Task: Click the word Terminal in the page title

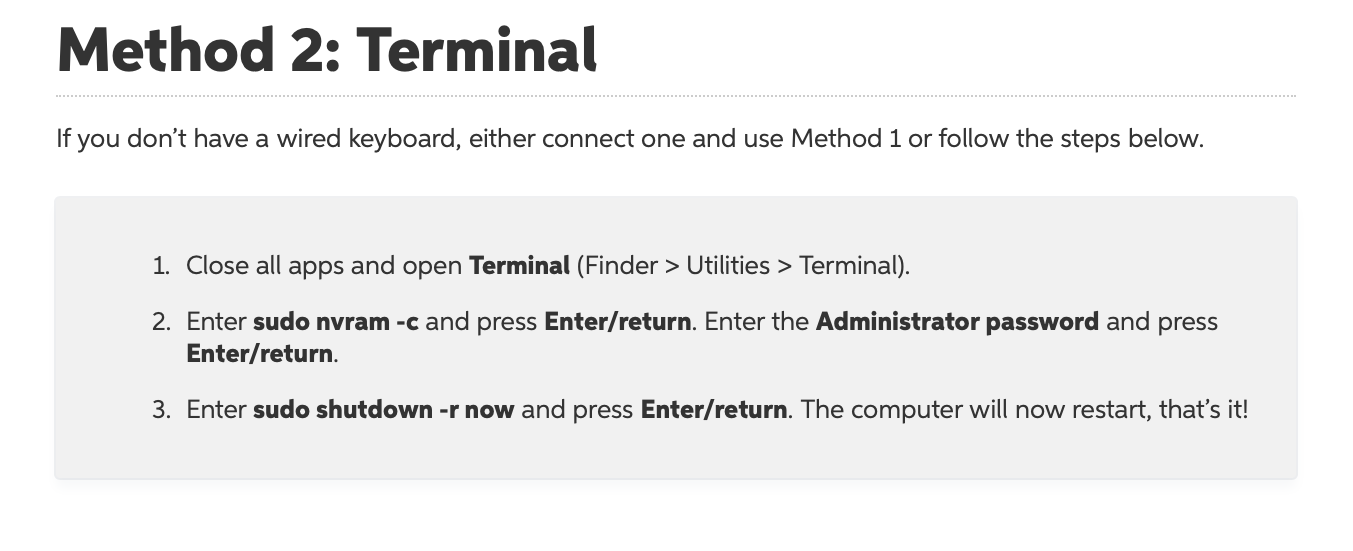Action: click(477, 49)
